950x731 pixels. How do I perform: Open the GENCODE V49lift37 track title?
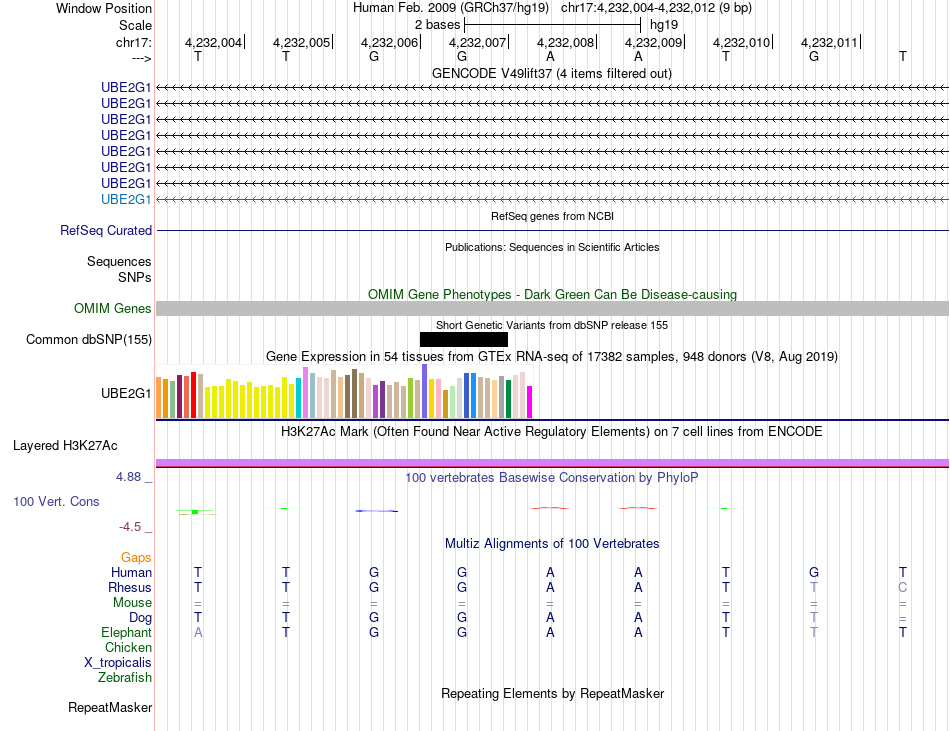(x=551, y=73)
